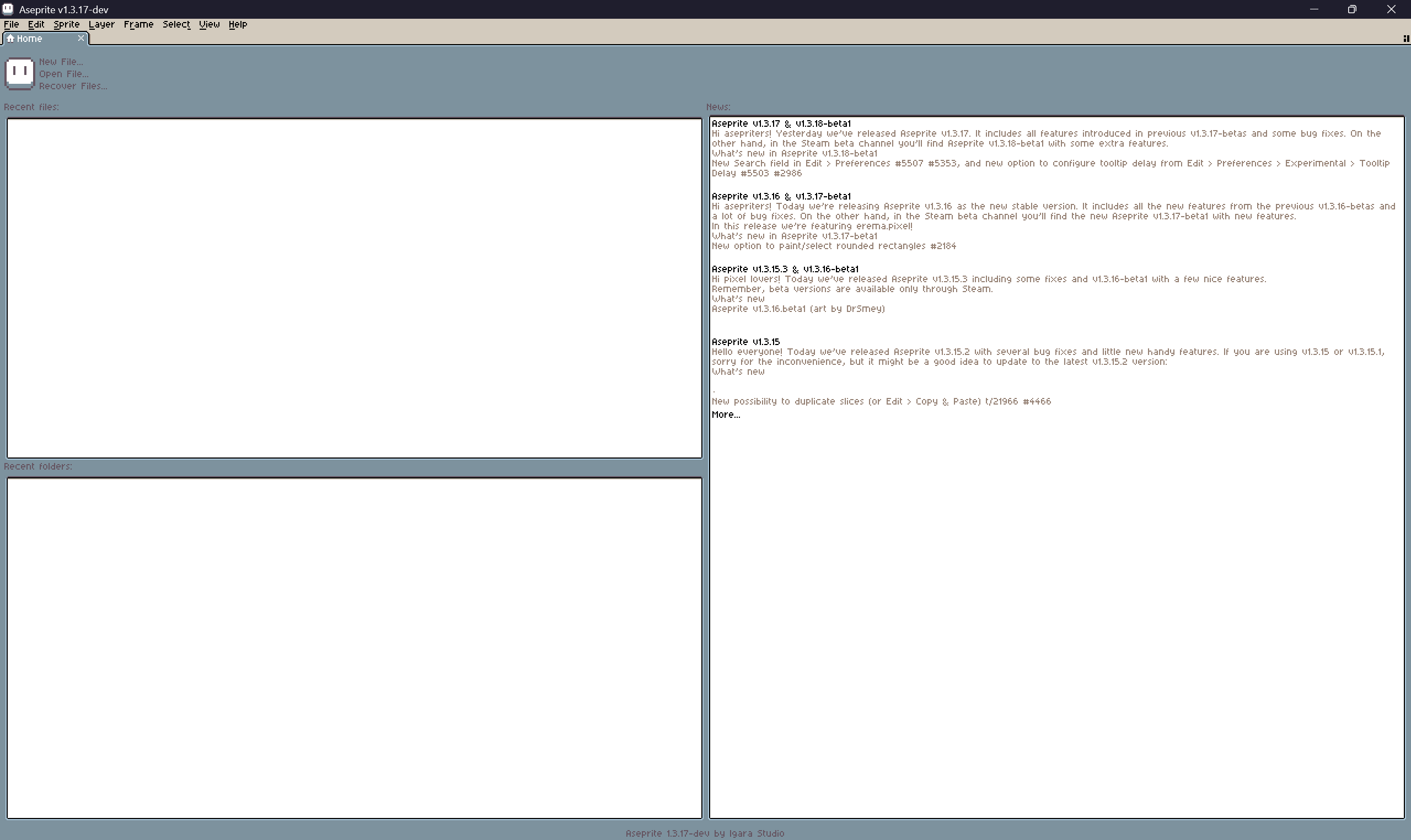Open the 'Aseprite v1.3.15' news headline
The width and height of the screenshot is (1411, 840).
(x=745, y=342)
